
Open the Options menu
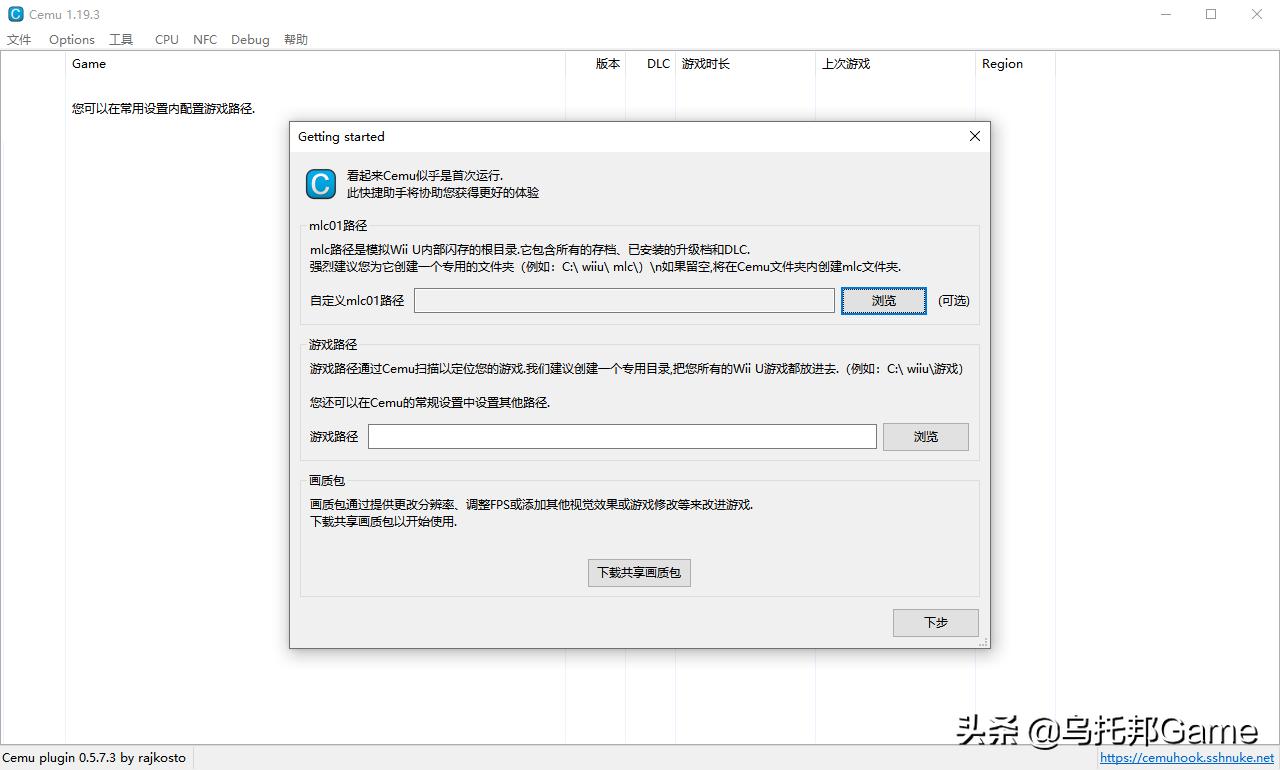(x=71, y=39)
